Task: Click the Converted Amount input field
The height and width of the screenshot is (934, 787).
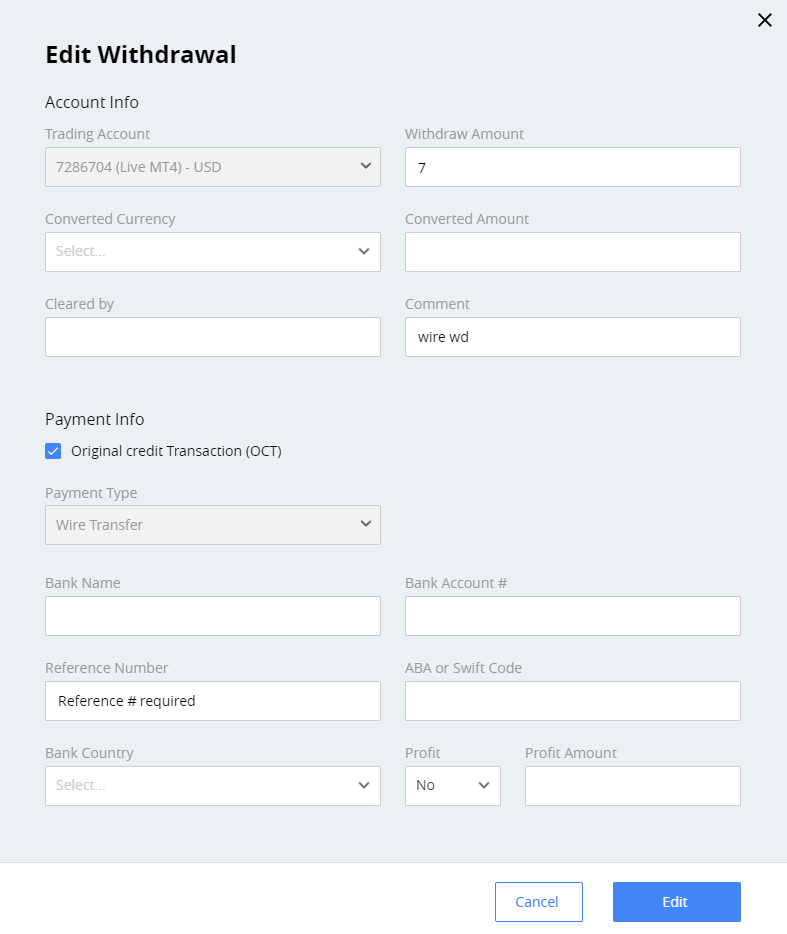Action: tap(572, 252)
